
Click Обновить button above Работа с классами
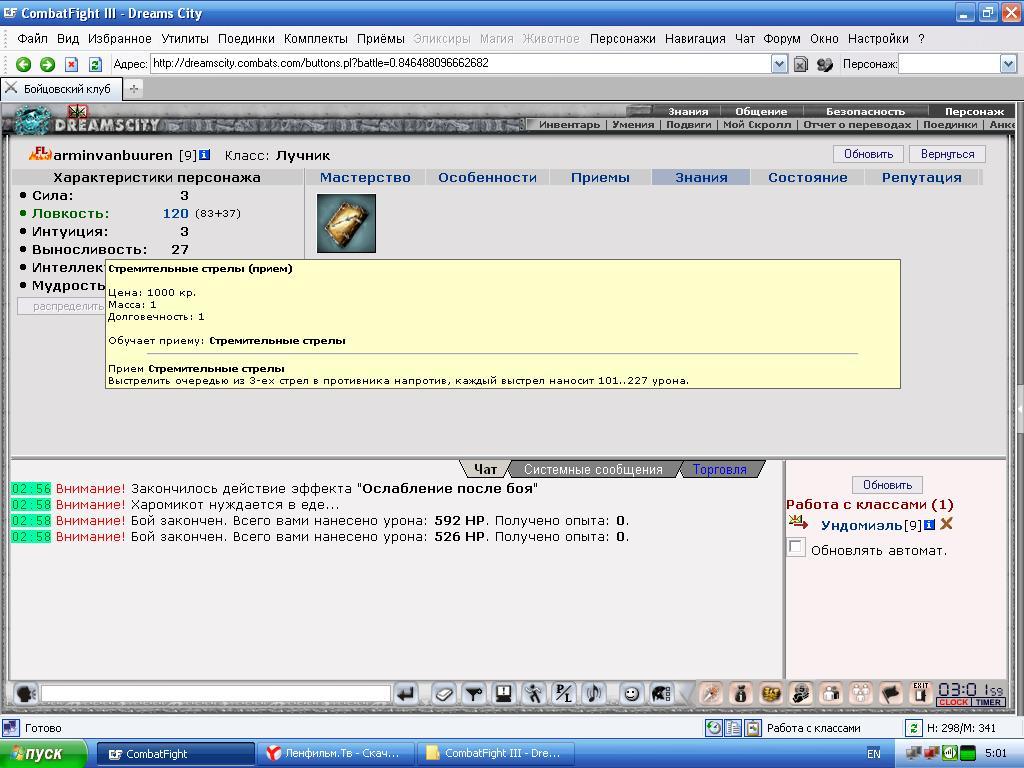tap(887, 485)
